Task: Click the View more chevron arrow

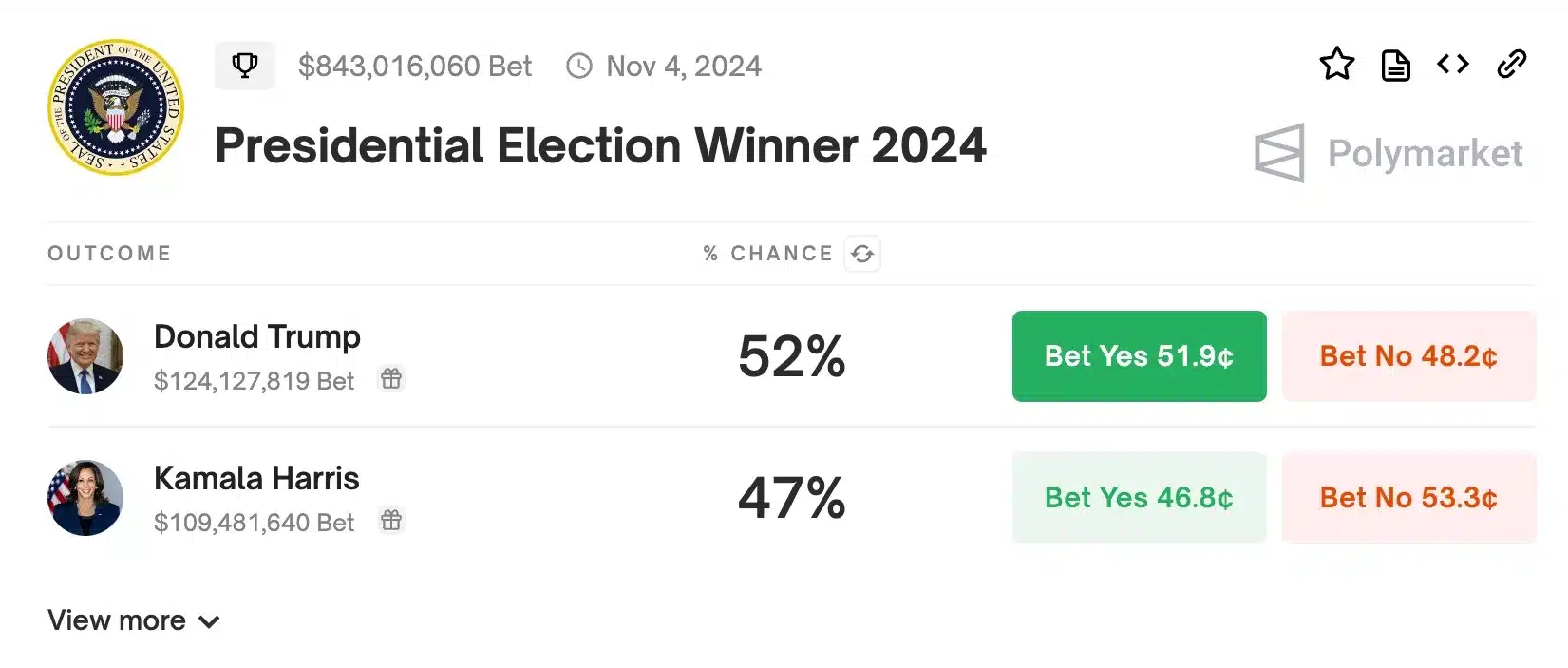Action: pyautogui.click(x=209, y=622)
